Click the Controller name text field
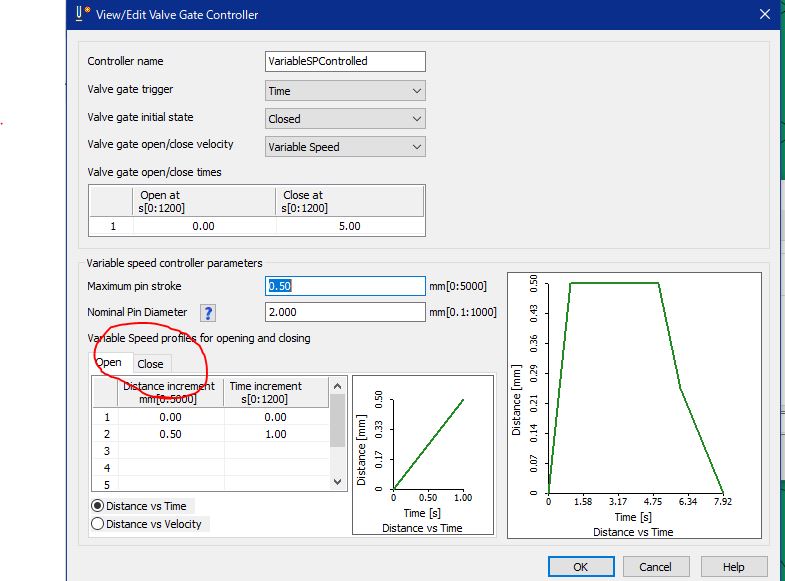 (x=345, y=61)
